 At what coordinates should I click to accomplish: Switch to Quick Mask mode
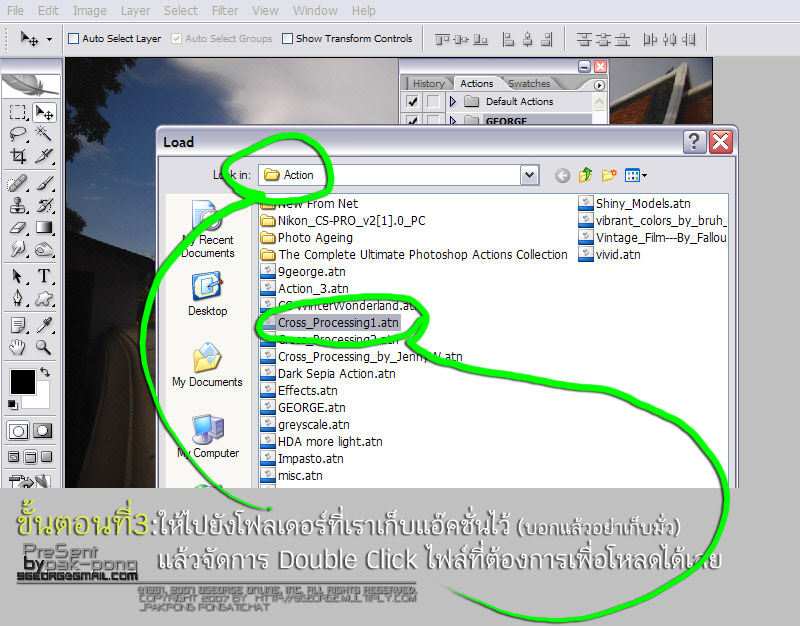[43, 431]
